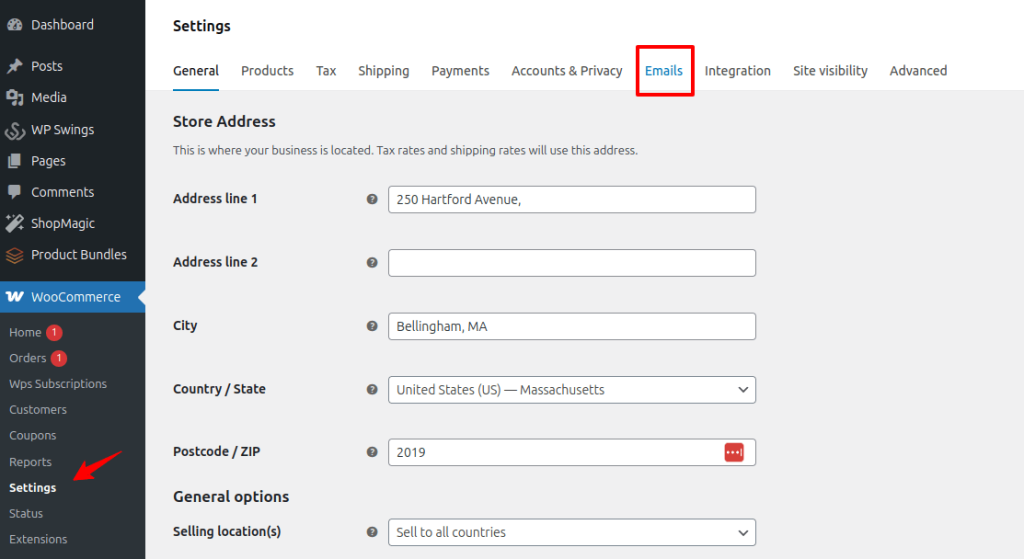The image size is (1024, 559).
Task: Click the Product Bundles stack icon
Action: pos(14,255)
